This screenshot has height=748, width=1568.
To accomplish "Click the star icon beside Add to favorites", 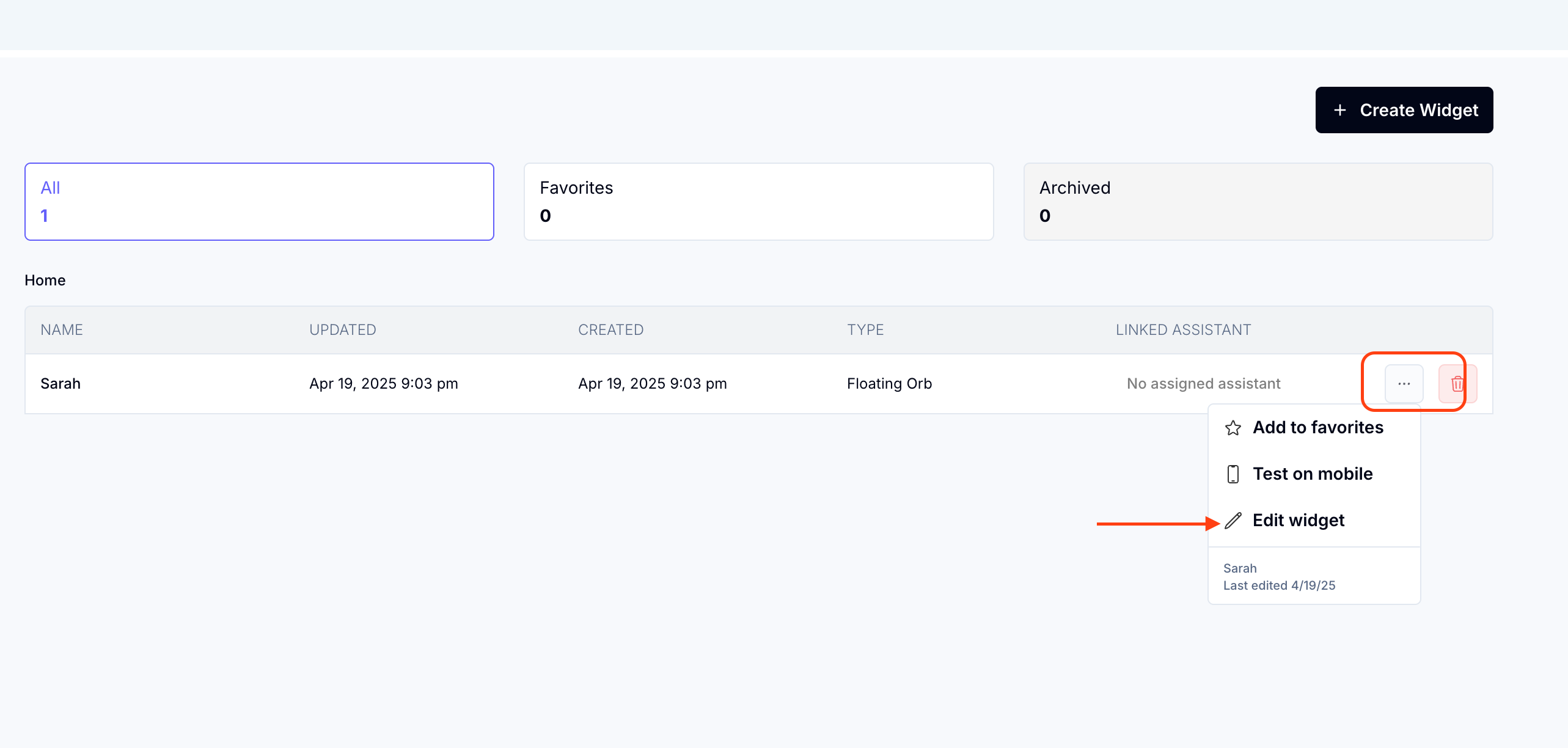I will [x=1233, y=428].
